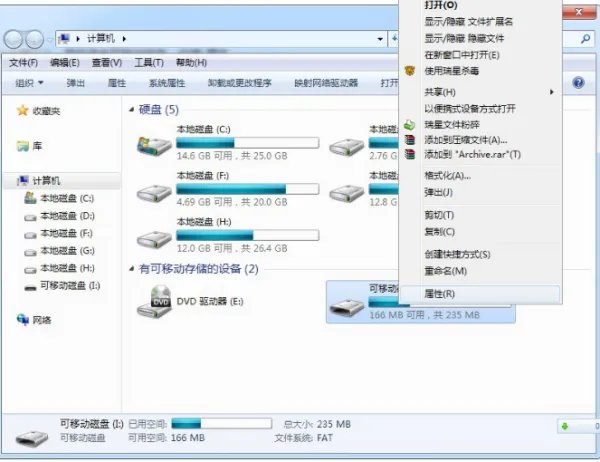The width and height of the screenshot is (600, 462).
Task: Choose 显示/隐藏 隐藏文件 in context menu
Action: (x=480, y=38)
